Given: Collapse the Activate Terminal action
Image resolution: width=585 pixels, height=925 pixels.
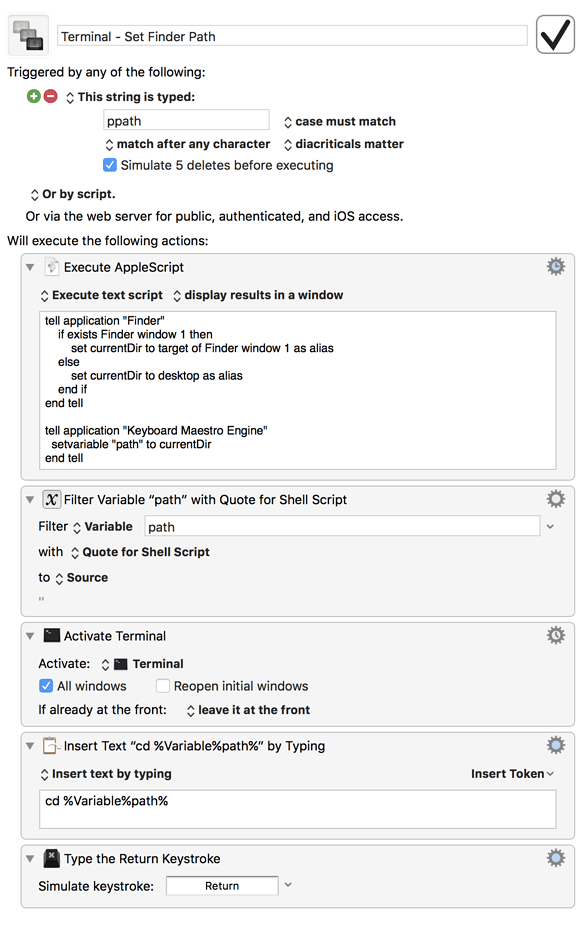Looking at the screenshot, I should coord(30,636).
